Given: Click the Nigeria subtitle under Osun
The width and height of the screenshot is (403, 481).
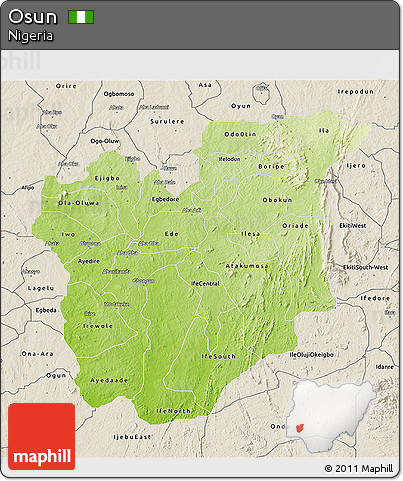Looking at the screenshot, I should [x=30, y=36].
